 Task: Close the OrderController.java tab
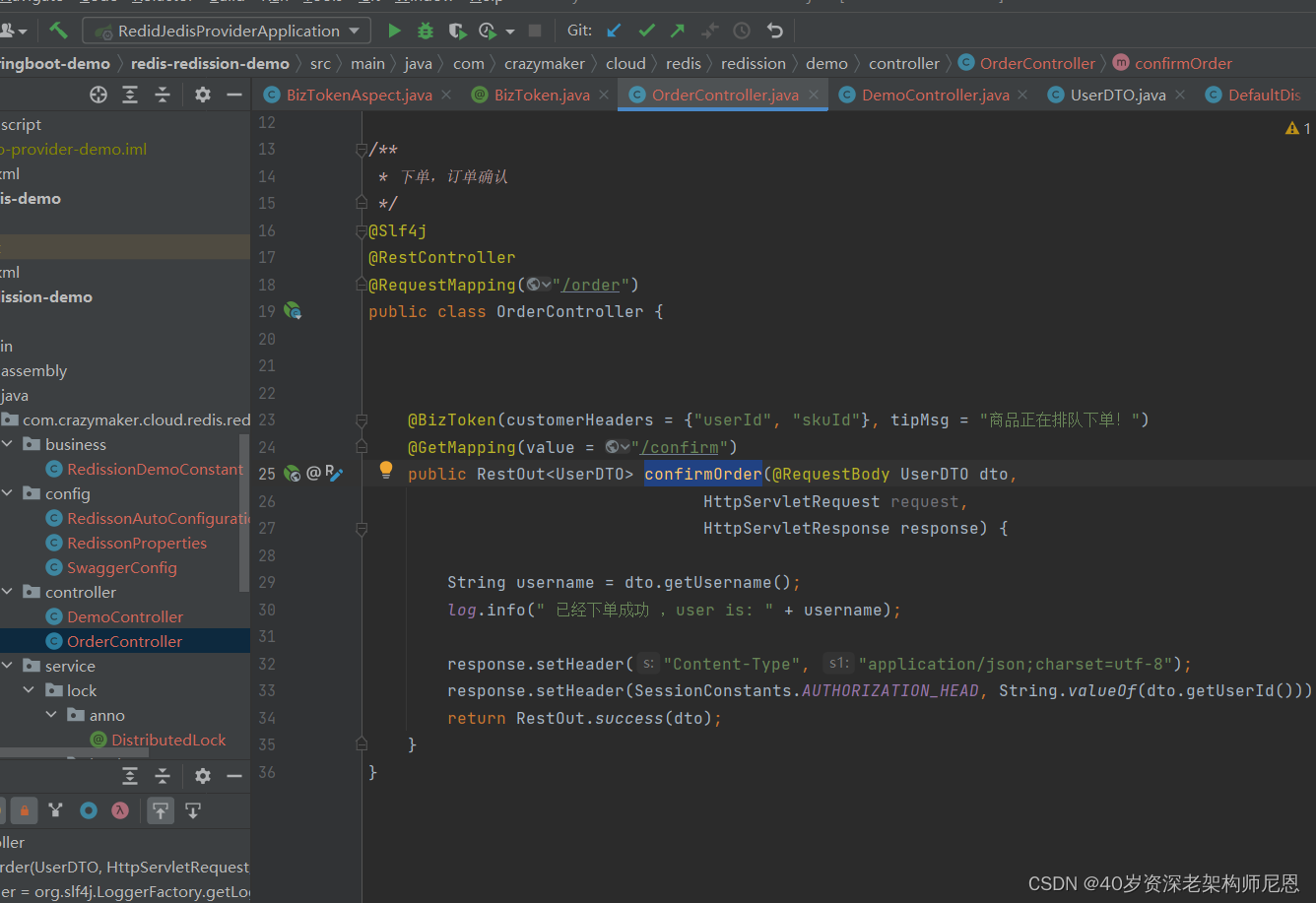pos(814,95)
